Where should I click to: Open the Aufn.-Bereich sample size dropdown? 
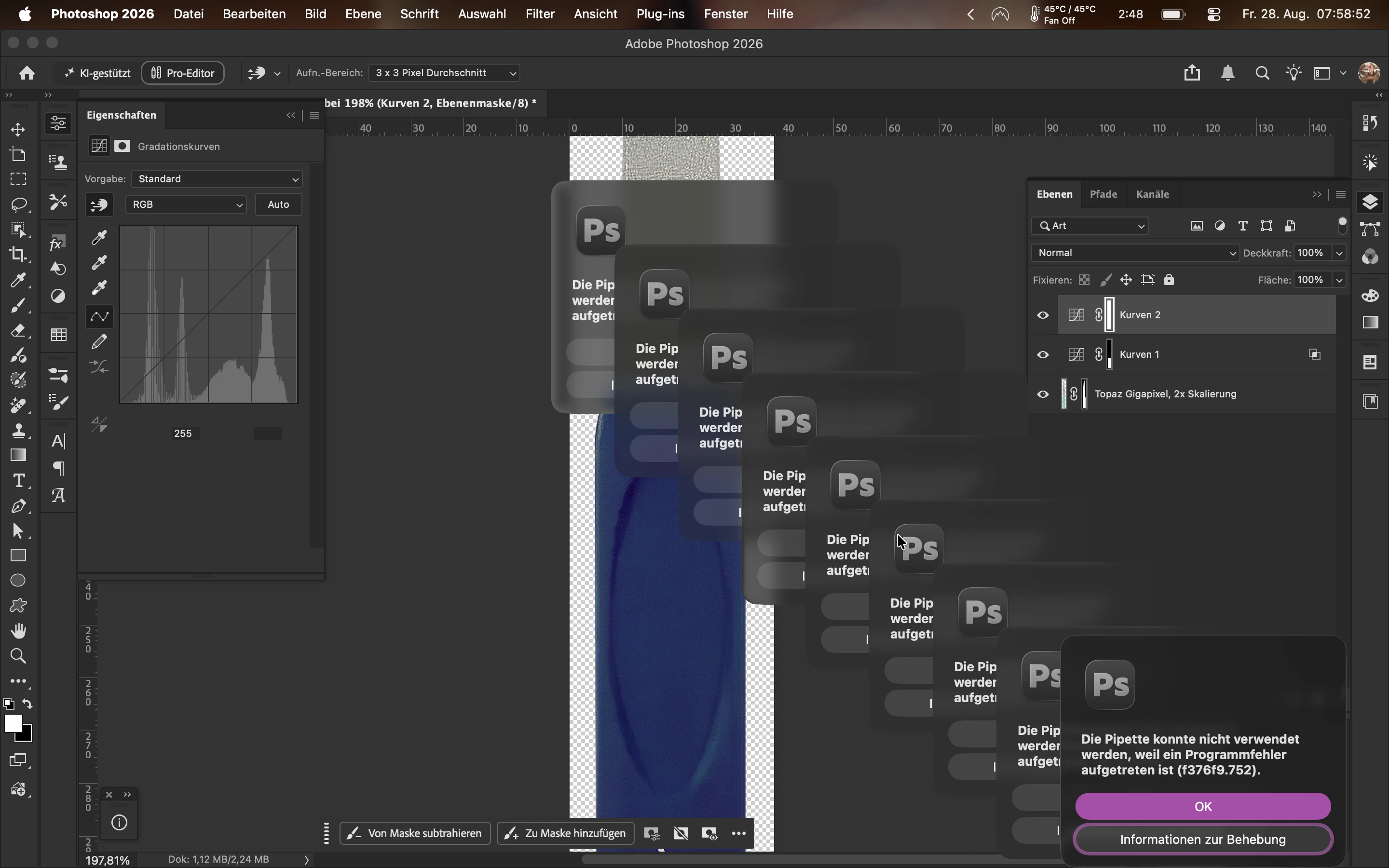pyautogui.click(x=444, y=73)
